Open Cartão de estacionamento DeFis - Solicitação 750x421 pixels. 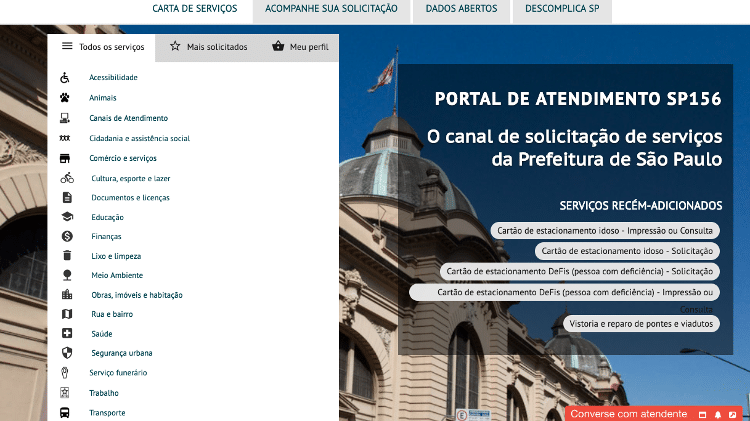click(580, 271)
